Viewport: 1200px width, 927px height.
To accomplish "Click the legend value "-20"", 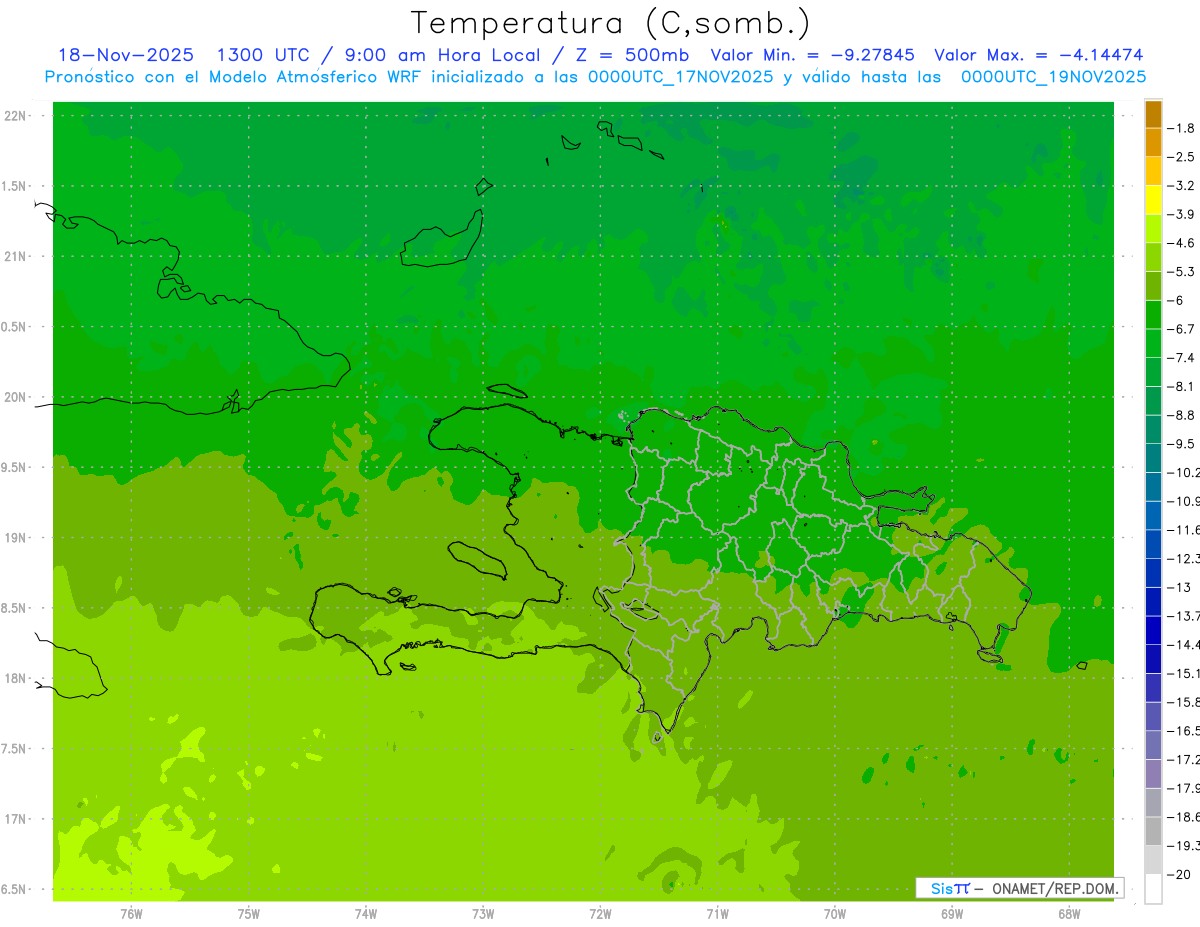I will click(1180, 874).
